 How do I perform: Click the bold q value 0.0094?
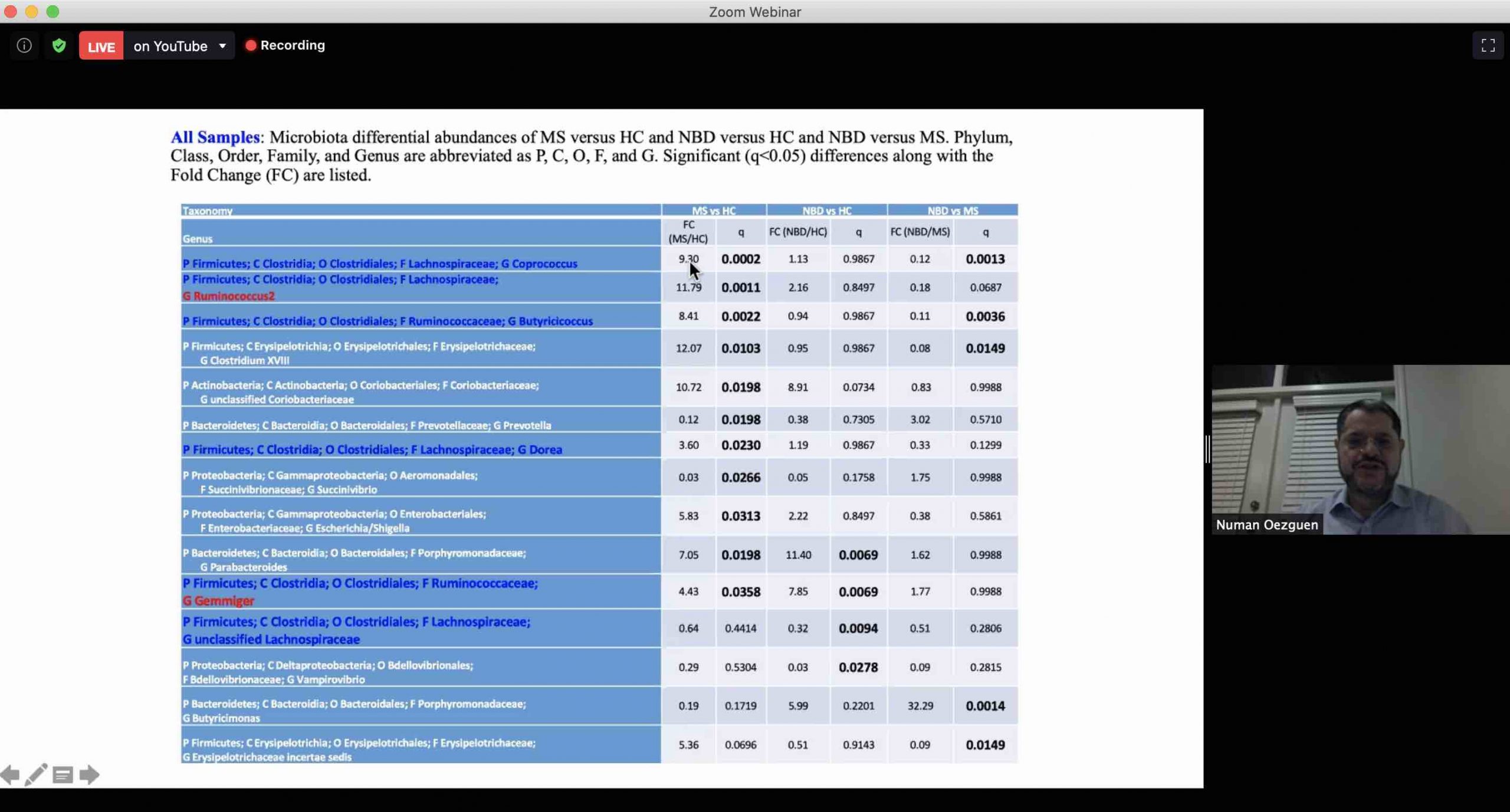(x=858, y=629)
